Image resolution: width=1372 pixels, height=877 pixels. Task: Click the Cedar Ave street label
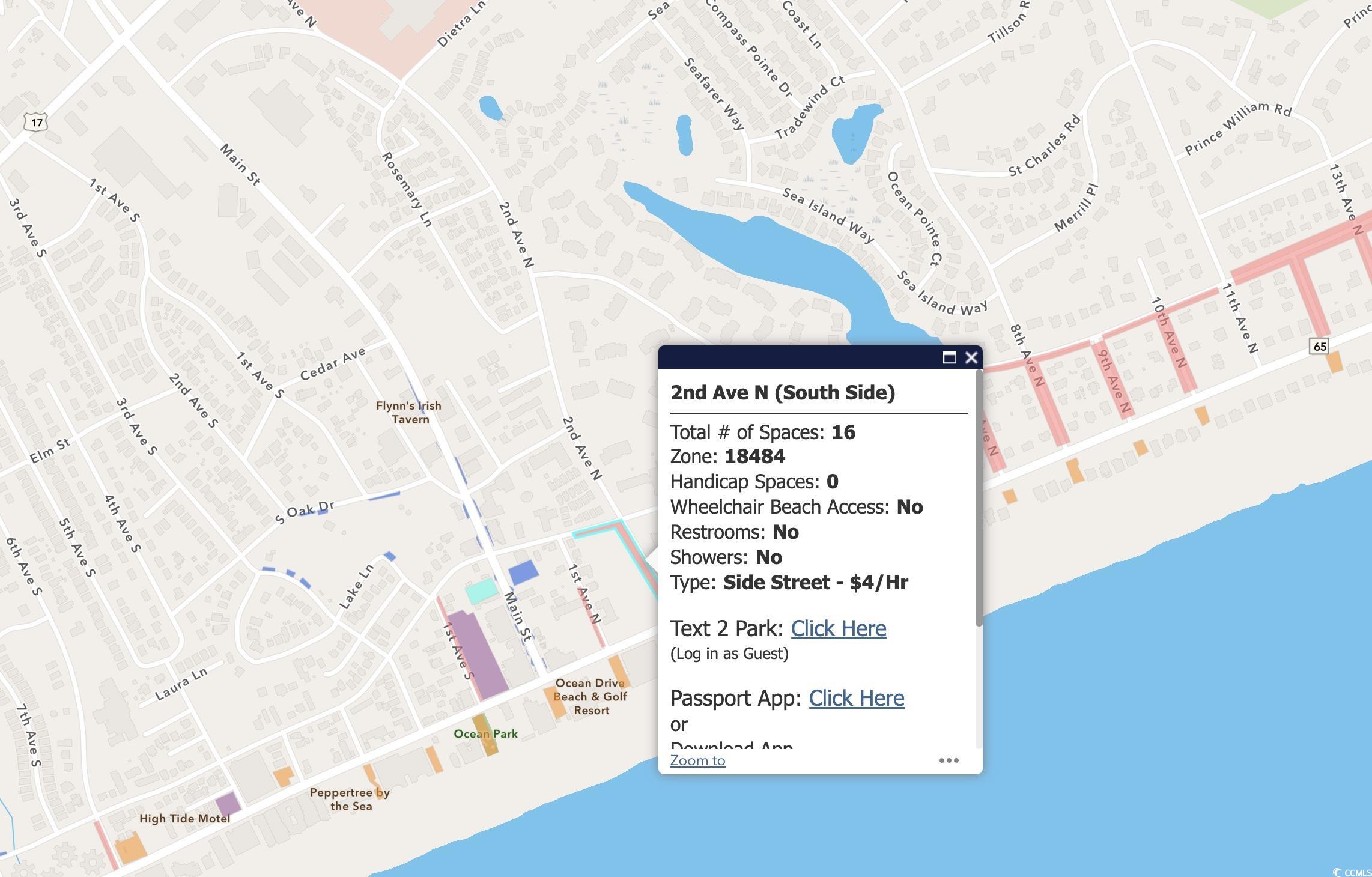tap(333, 364)
